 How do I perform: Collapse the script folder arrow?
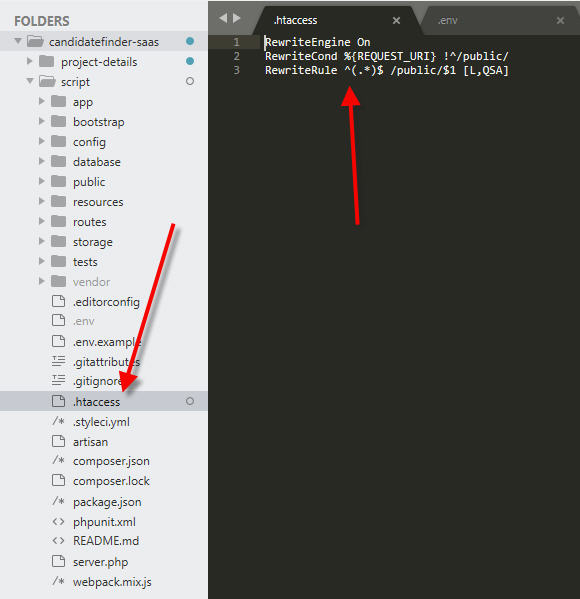tap(30, 81)
